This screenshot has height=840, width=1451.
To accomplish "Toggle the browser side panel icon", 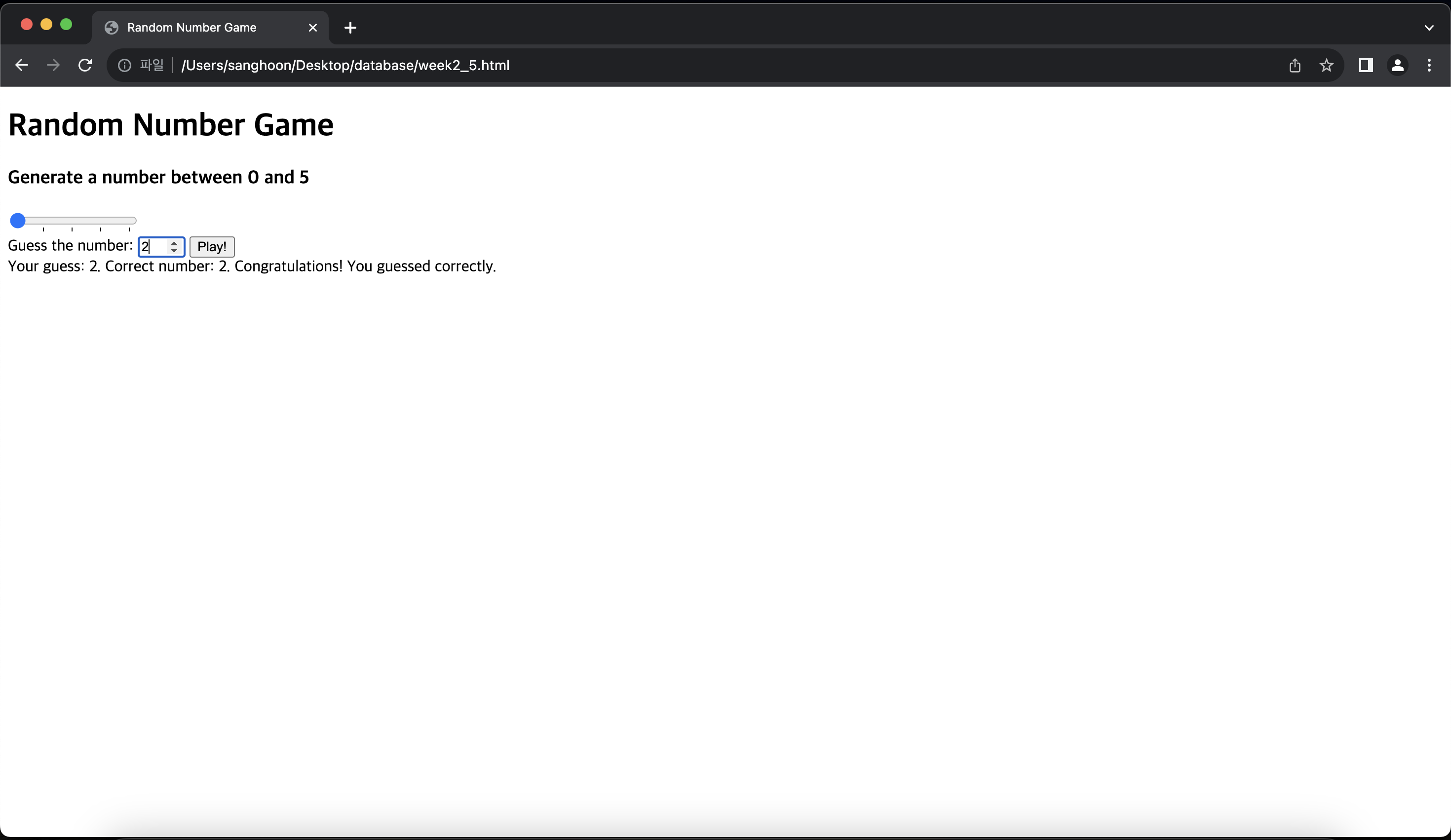I will (x=1366, y=66).
